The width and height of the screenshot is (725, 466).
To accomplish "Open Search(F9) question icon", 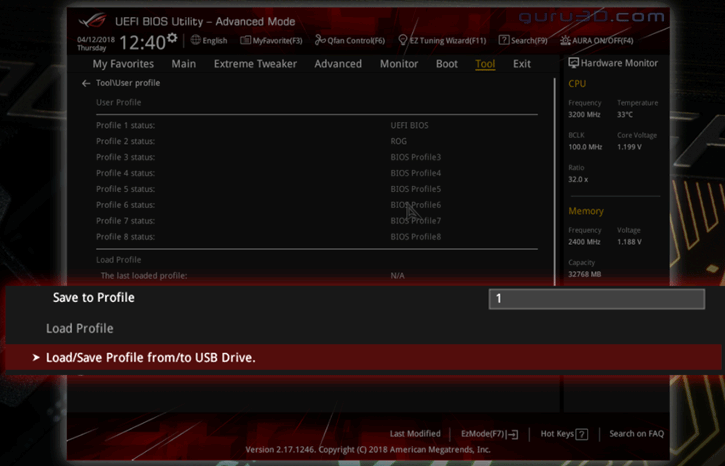I will pyautogui.click(x=504, y=40).
